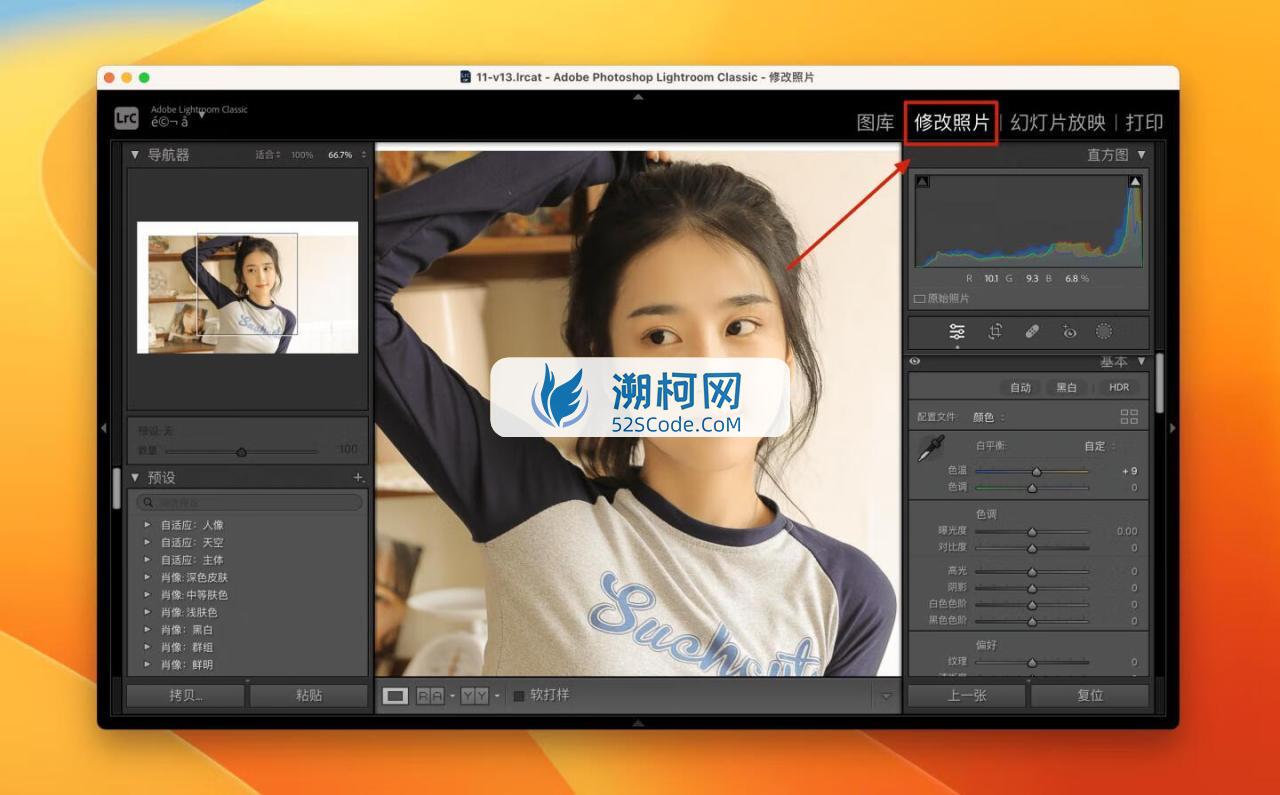Show the filmstrip via bottom arrow
1280x795 pixels.
tap(638, 722)
